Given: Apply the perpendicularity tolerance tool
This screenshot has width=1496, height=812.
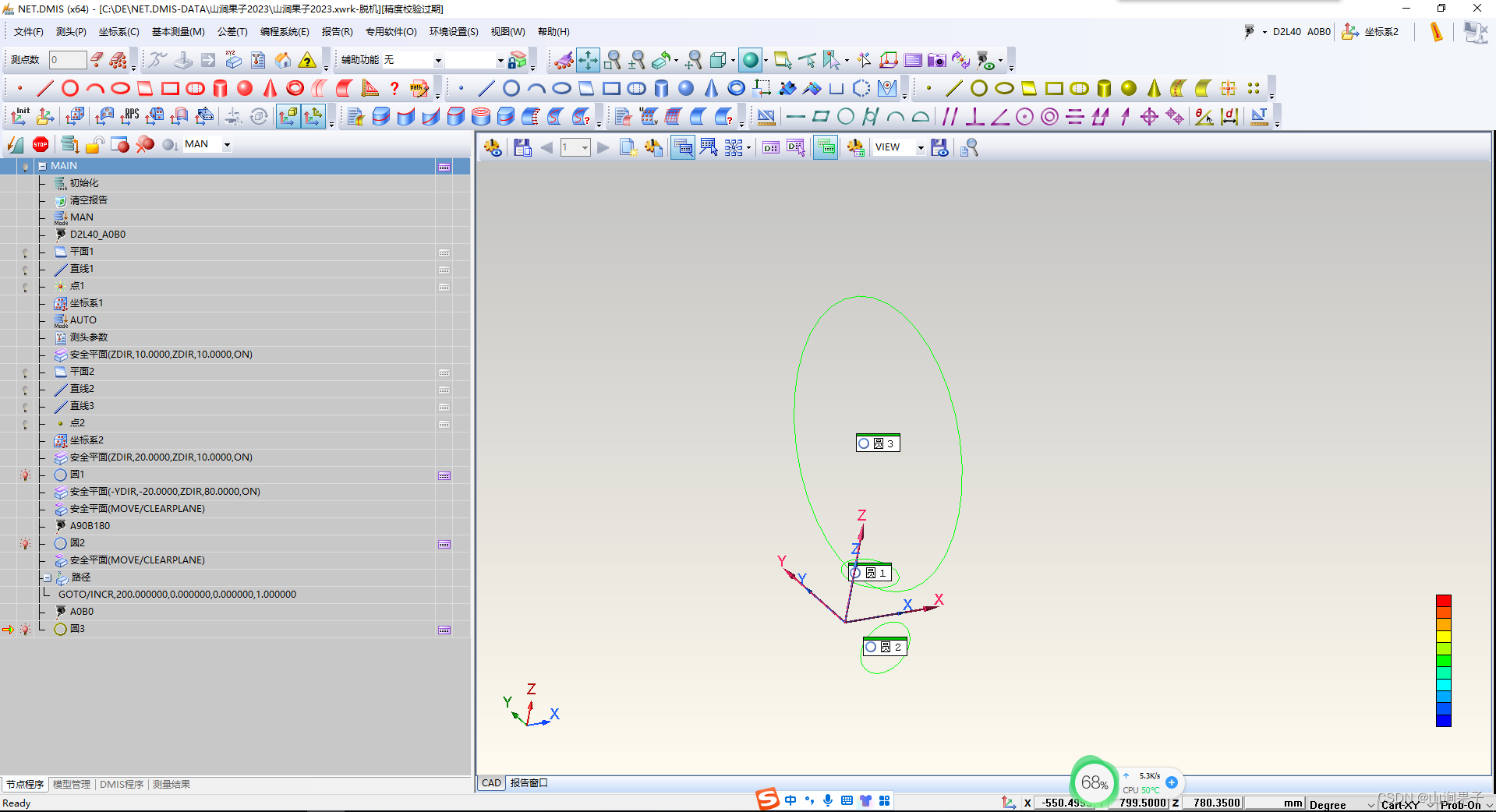Looking at the screenshot, I should click(974, 117).
